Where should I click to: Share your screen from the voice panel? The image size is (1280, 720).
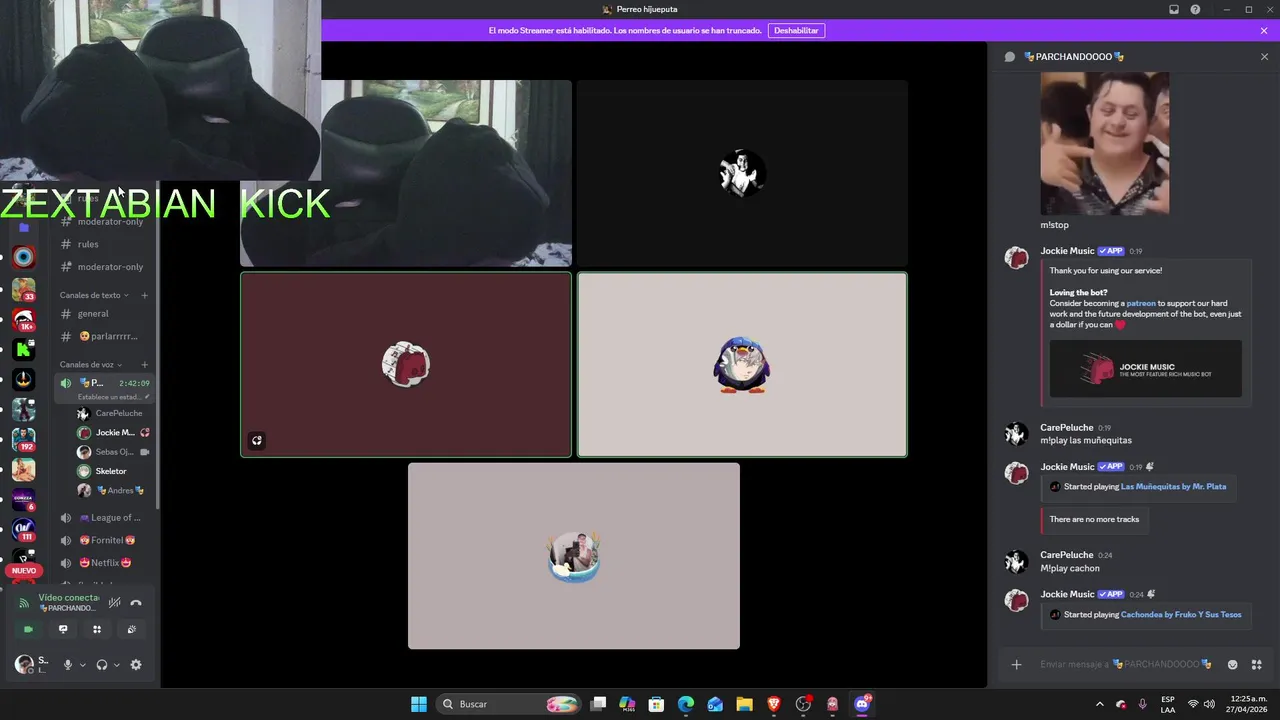point(63,630)
